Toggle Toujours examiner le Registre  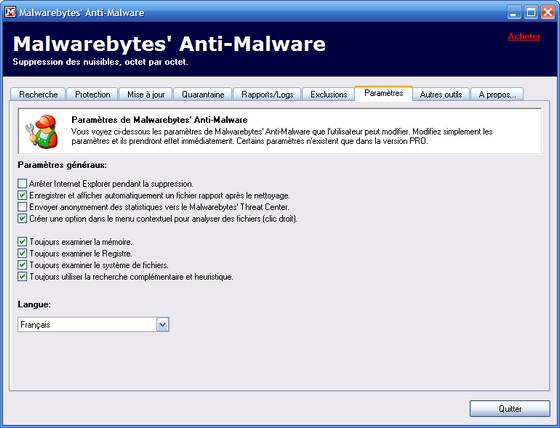click(22, 253)
